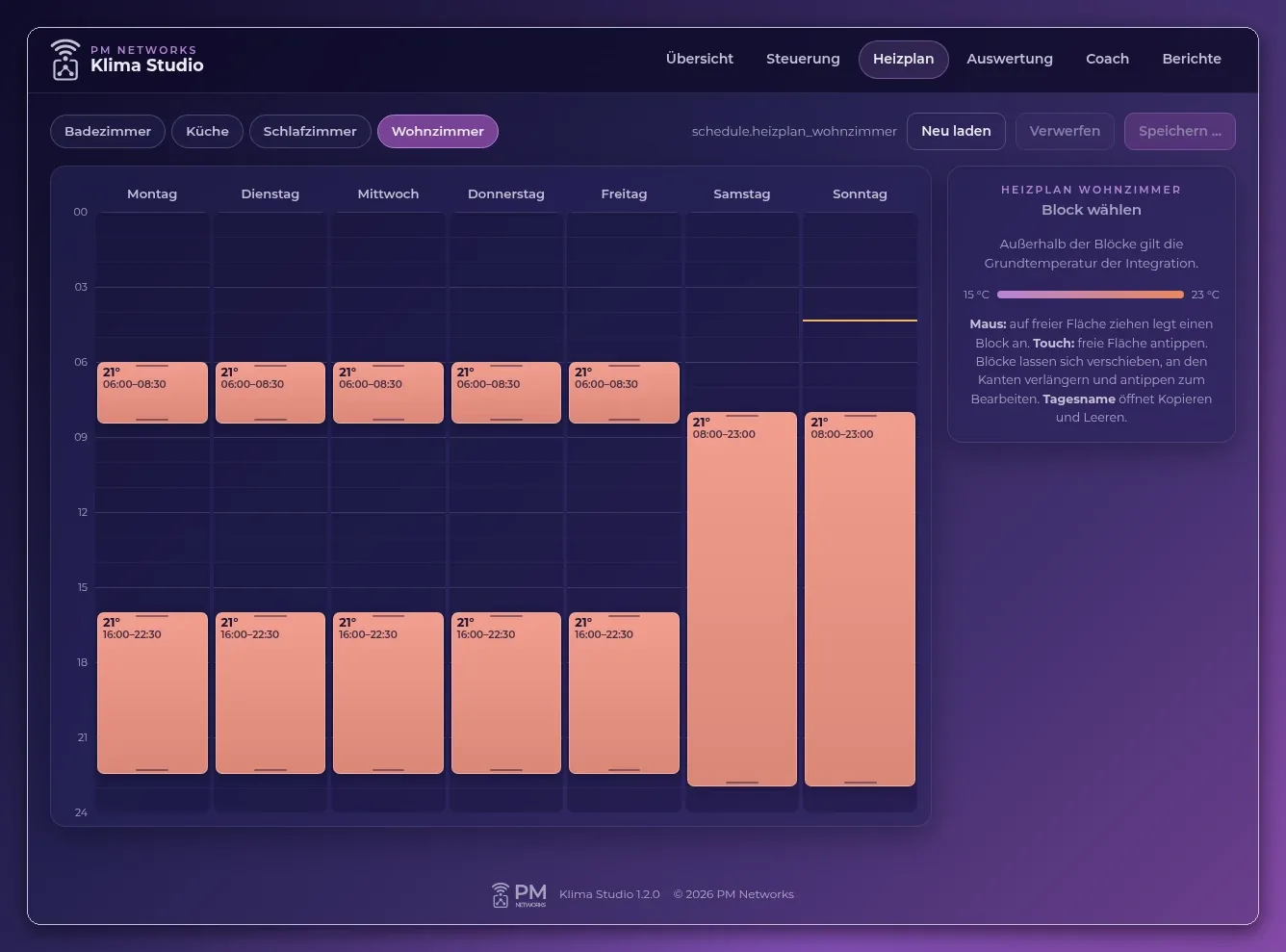Choose Freitag's 06:00–08:30 heating block
This screenshot has width=1286, height=952.
click(624, 393)
